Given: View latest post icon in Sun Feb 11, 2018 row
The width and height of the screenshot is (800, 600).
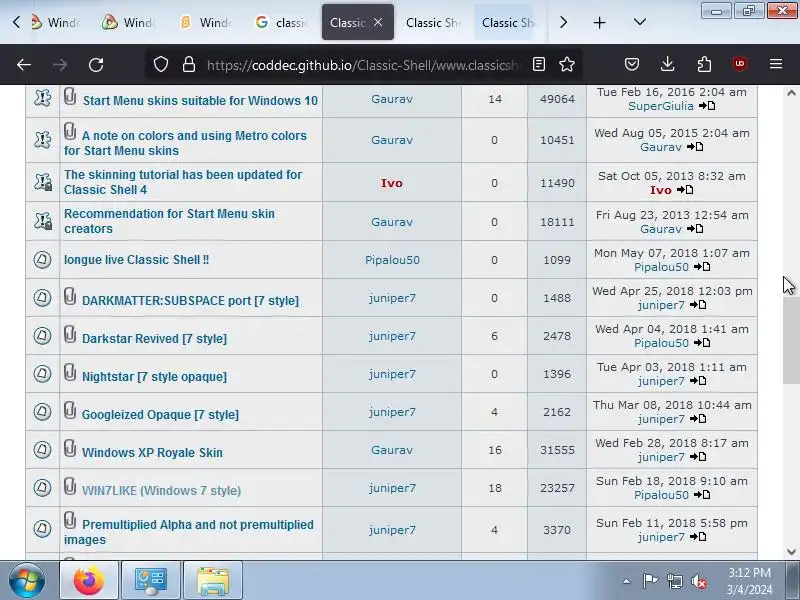Looking at the screenshot, I should [698, 537].
